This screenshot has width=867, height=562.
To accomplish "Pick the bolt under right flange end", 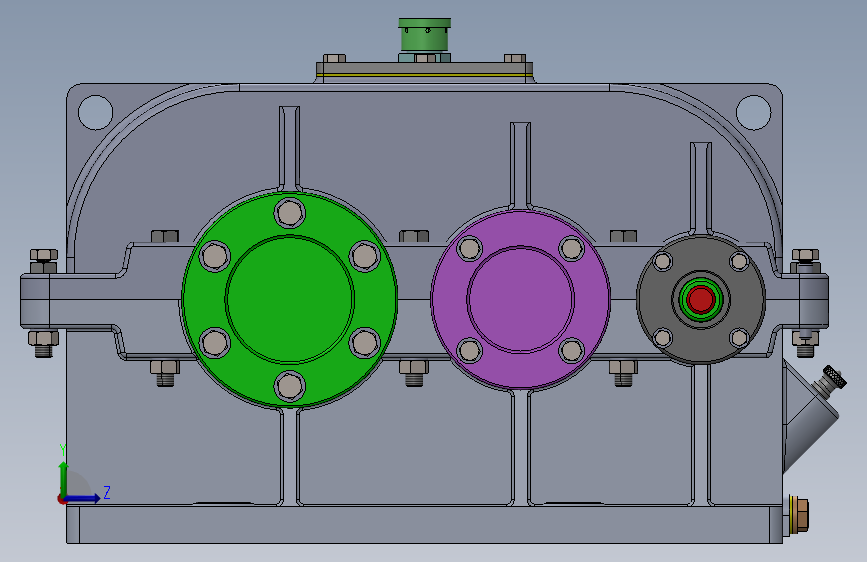I will click(x=805, y=344).
